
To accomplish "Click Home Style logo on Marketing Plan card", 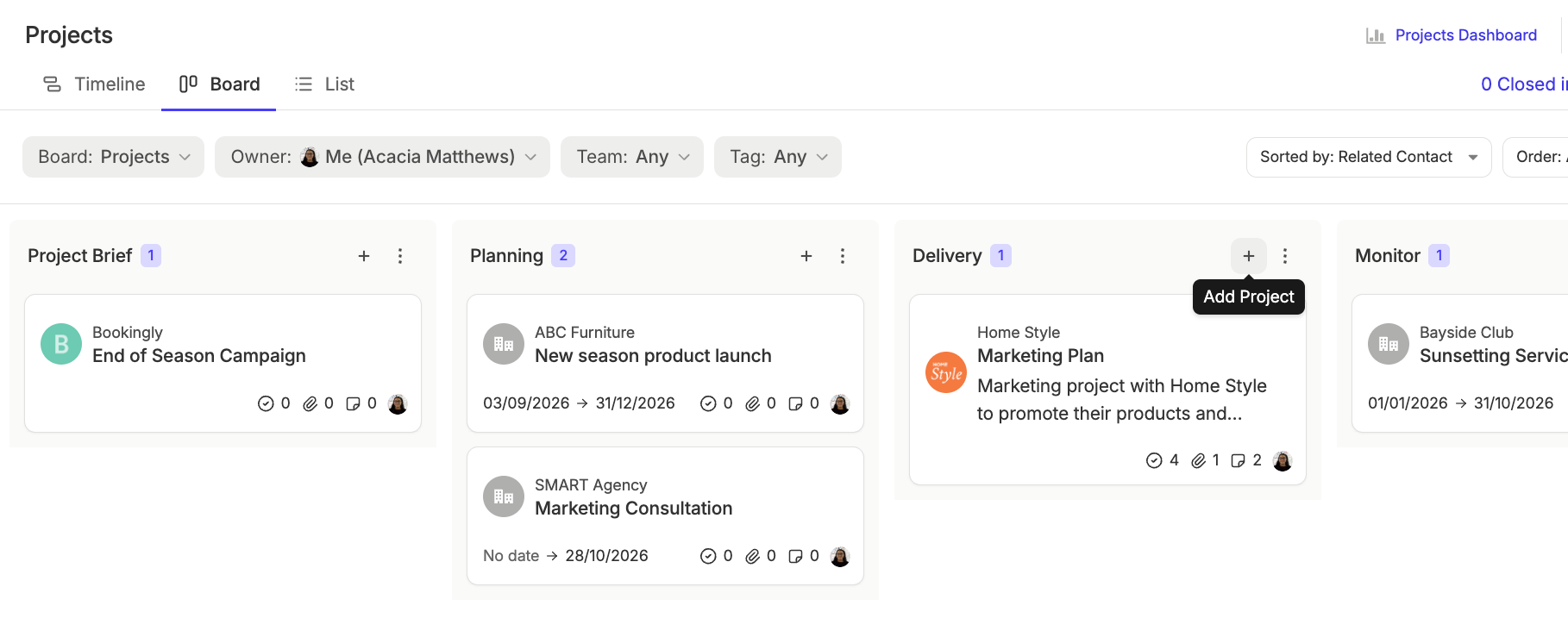I will click(x=946, y=372).
